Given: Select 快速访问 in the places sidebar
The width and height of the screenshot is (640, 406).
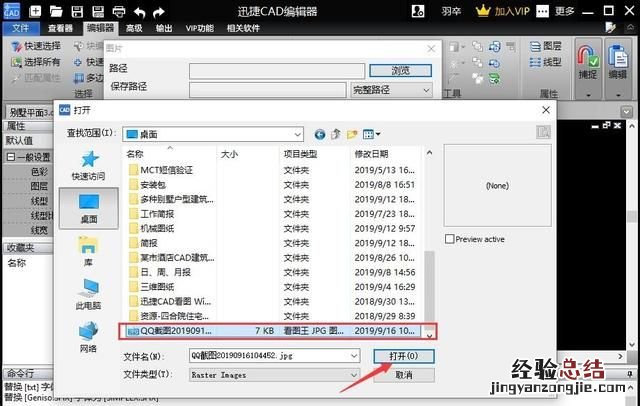Looking at the screenshot, I should [89, 166].
